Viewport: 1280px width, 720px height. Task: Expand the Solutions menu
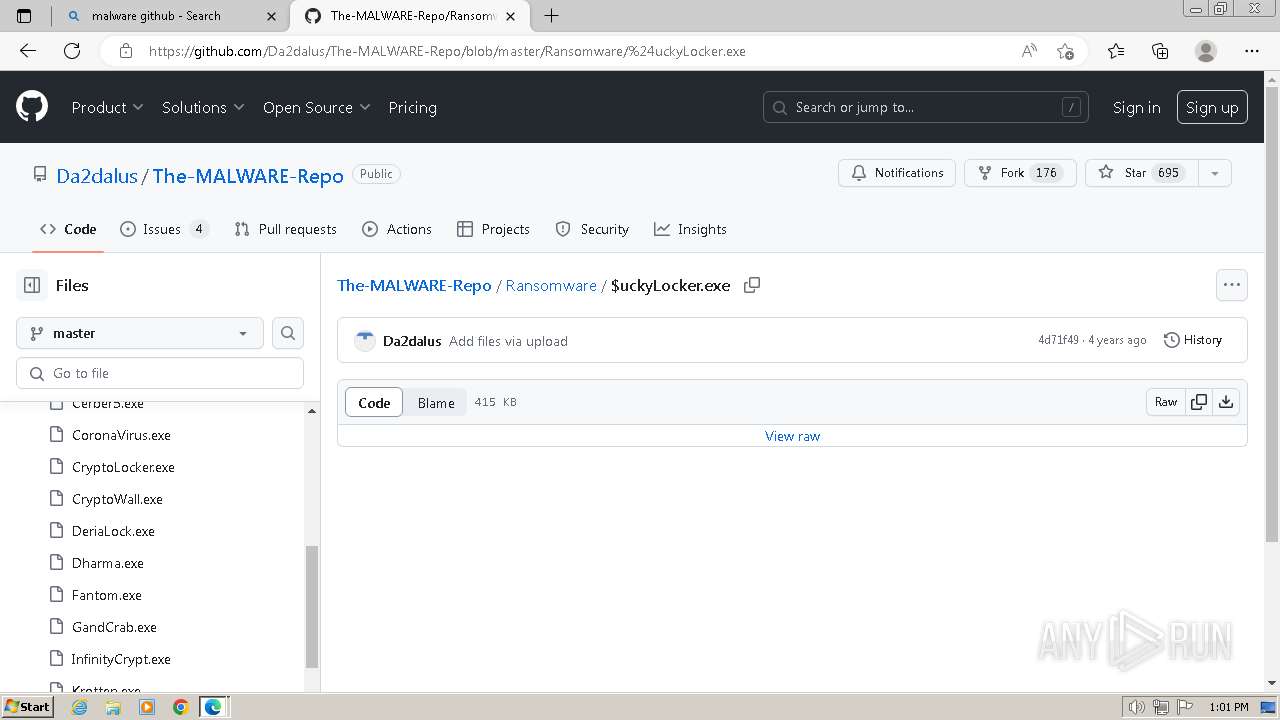203,107
